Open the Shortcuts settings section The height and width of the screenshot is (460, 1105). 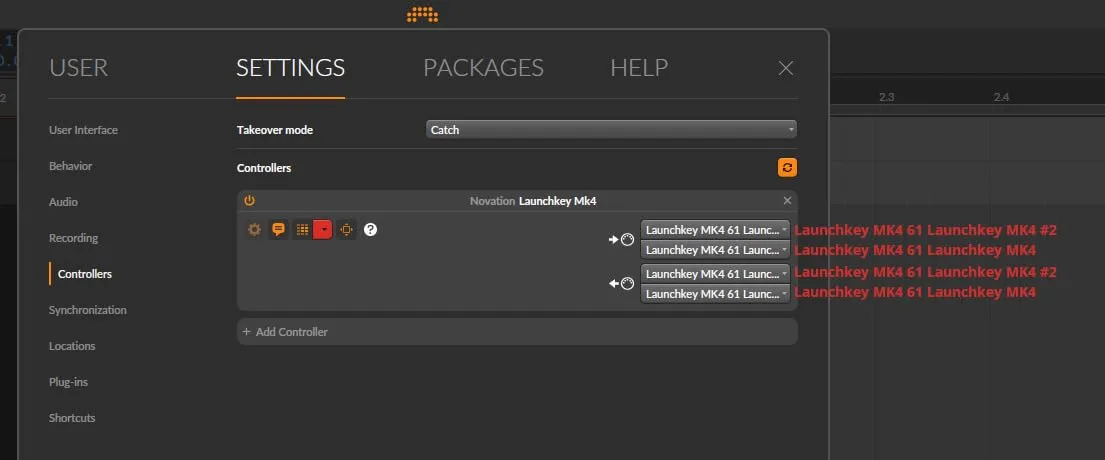72,418
